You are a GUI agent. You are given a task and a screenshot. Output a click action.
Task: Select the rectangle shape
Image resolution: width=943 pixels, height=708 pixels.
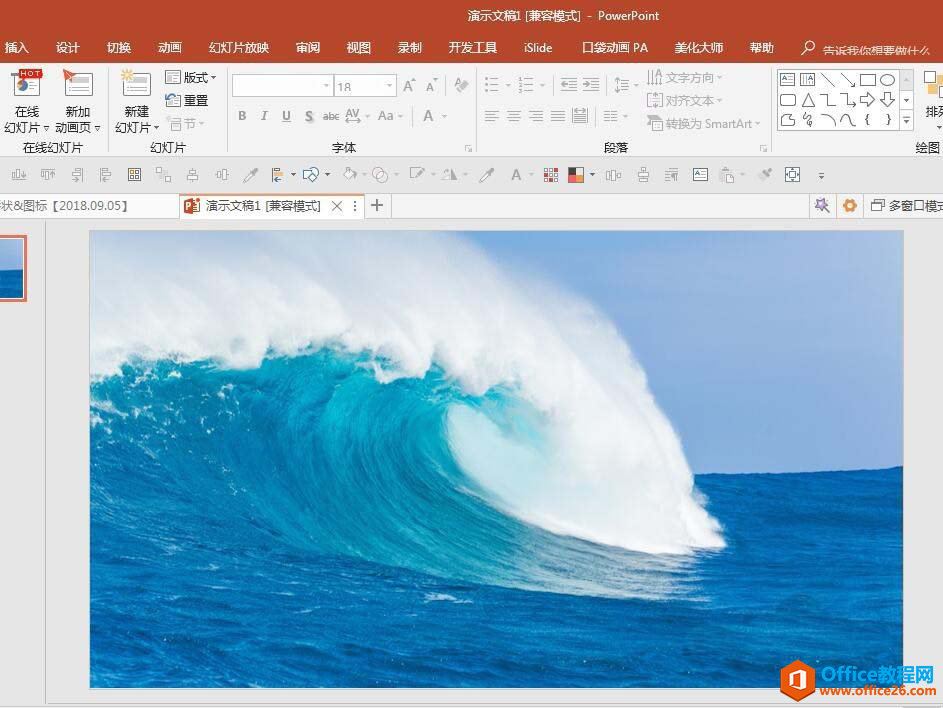(x=868, y=79)
